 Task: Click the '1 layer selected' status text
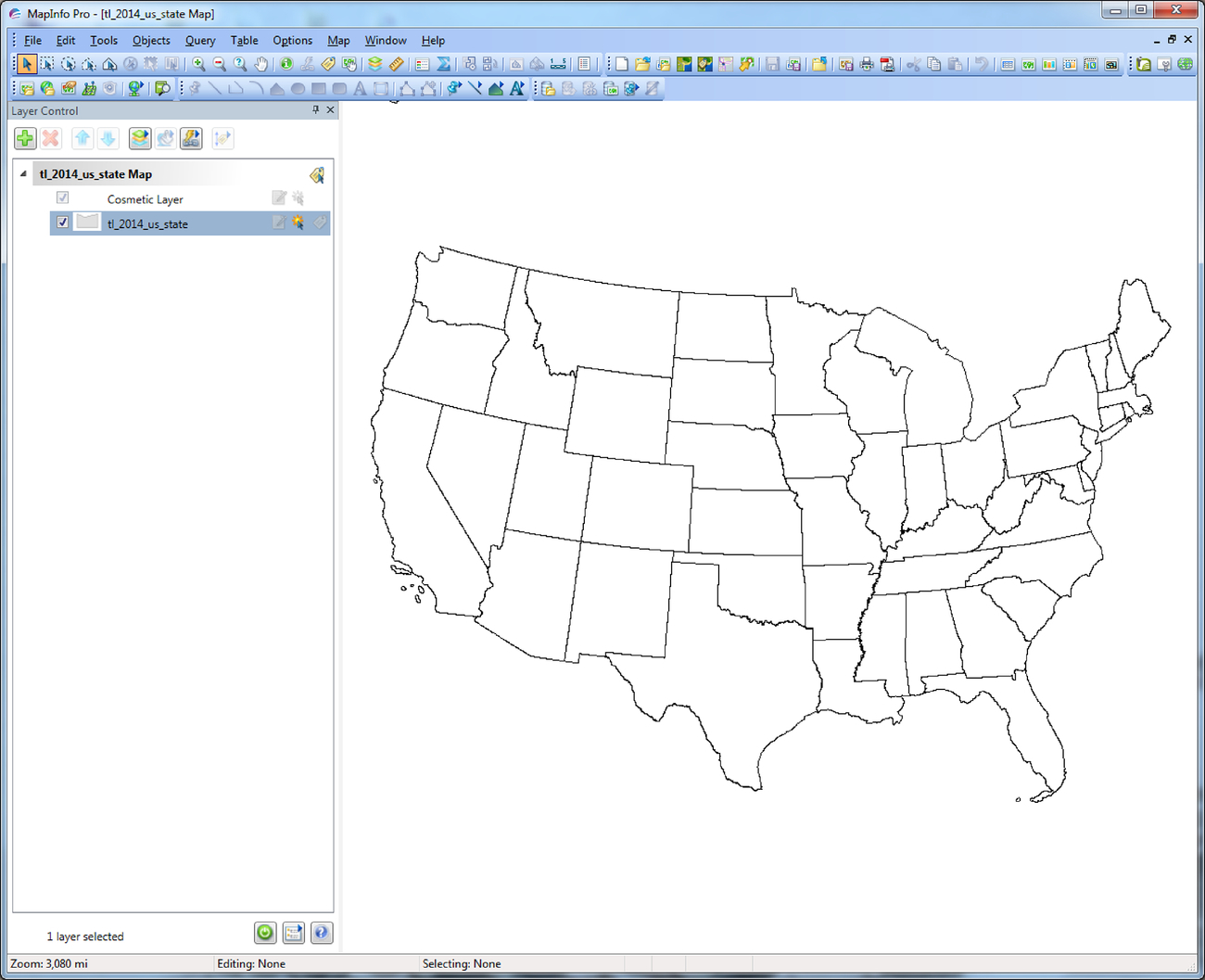(x=85, y=936)
